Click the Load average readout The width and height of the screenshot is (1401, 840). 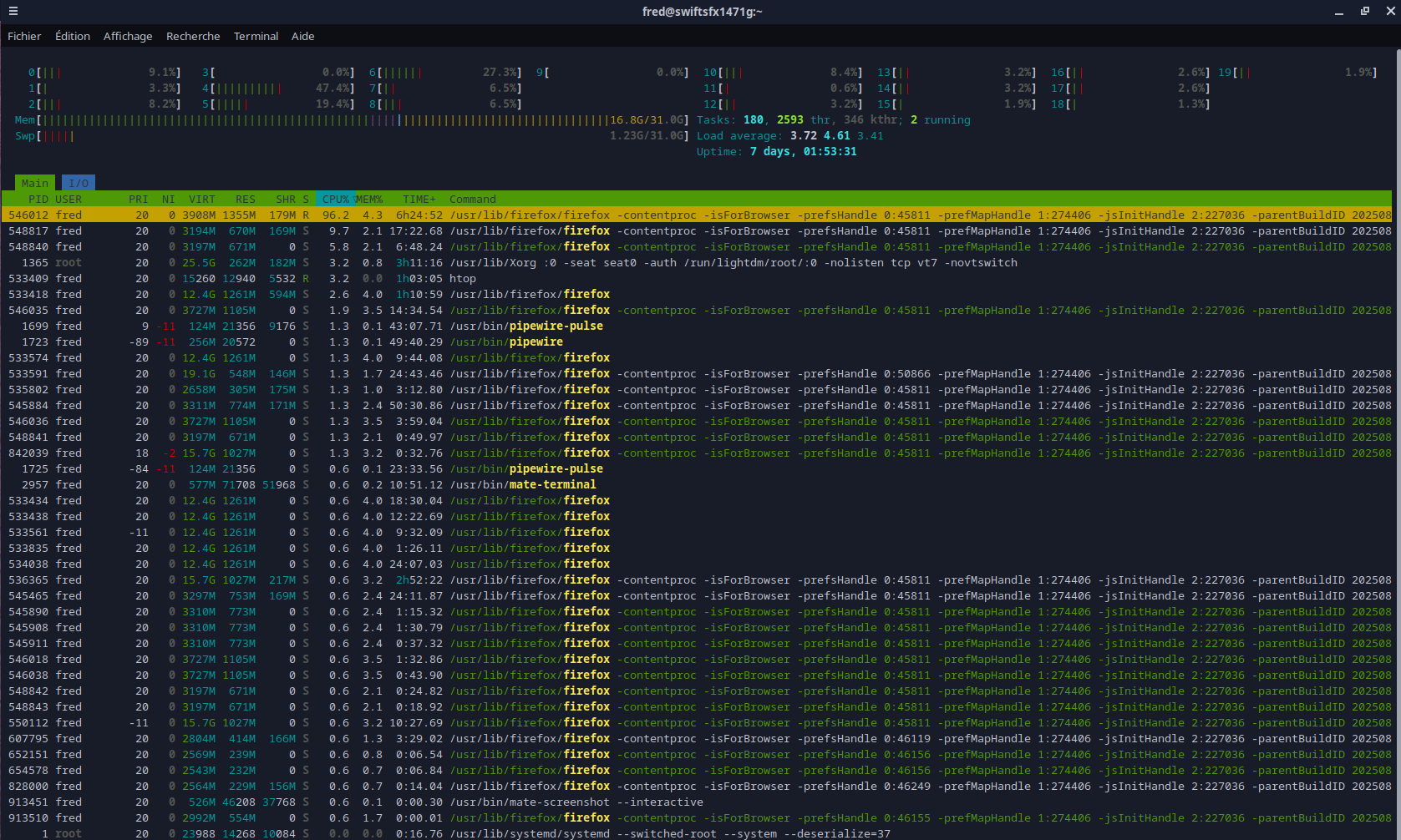click(x=790, y=136)
